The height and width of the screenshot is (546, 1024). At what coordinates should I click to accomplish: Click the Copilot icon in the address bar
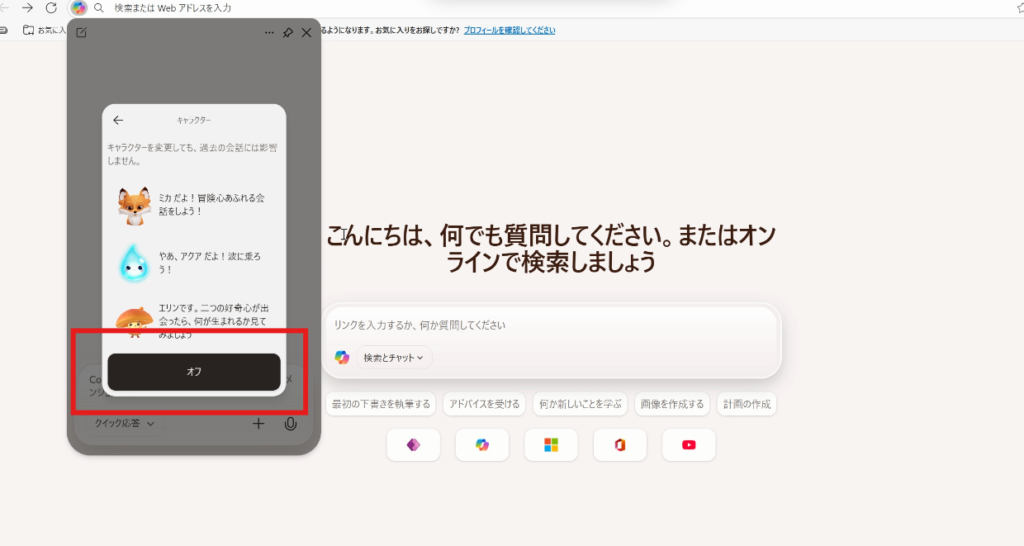click(x=79, y=8)
